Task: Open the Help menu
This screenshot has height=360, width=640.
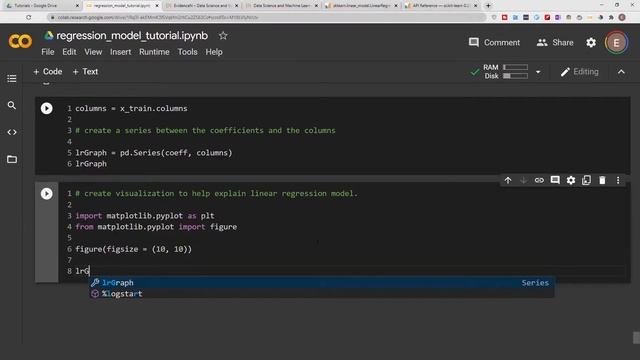Action: pos(214,52)
